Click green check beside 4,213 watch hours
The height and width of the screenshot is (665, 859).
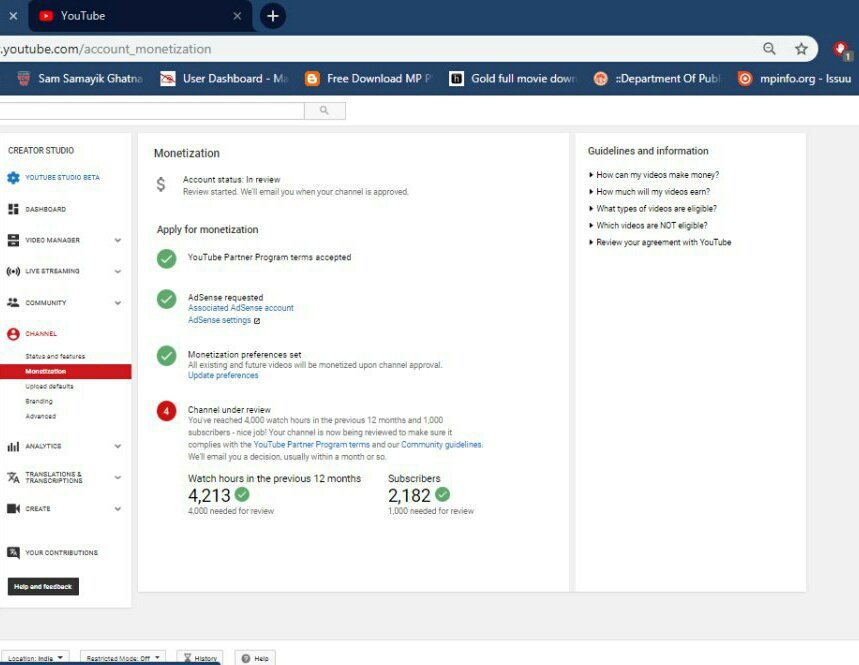(242, 494)
